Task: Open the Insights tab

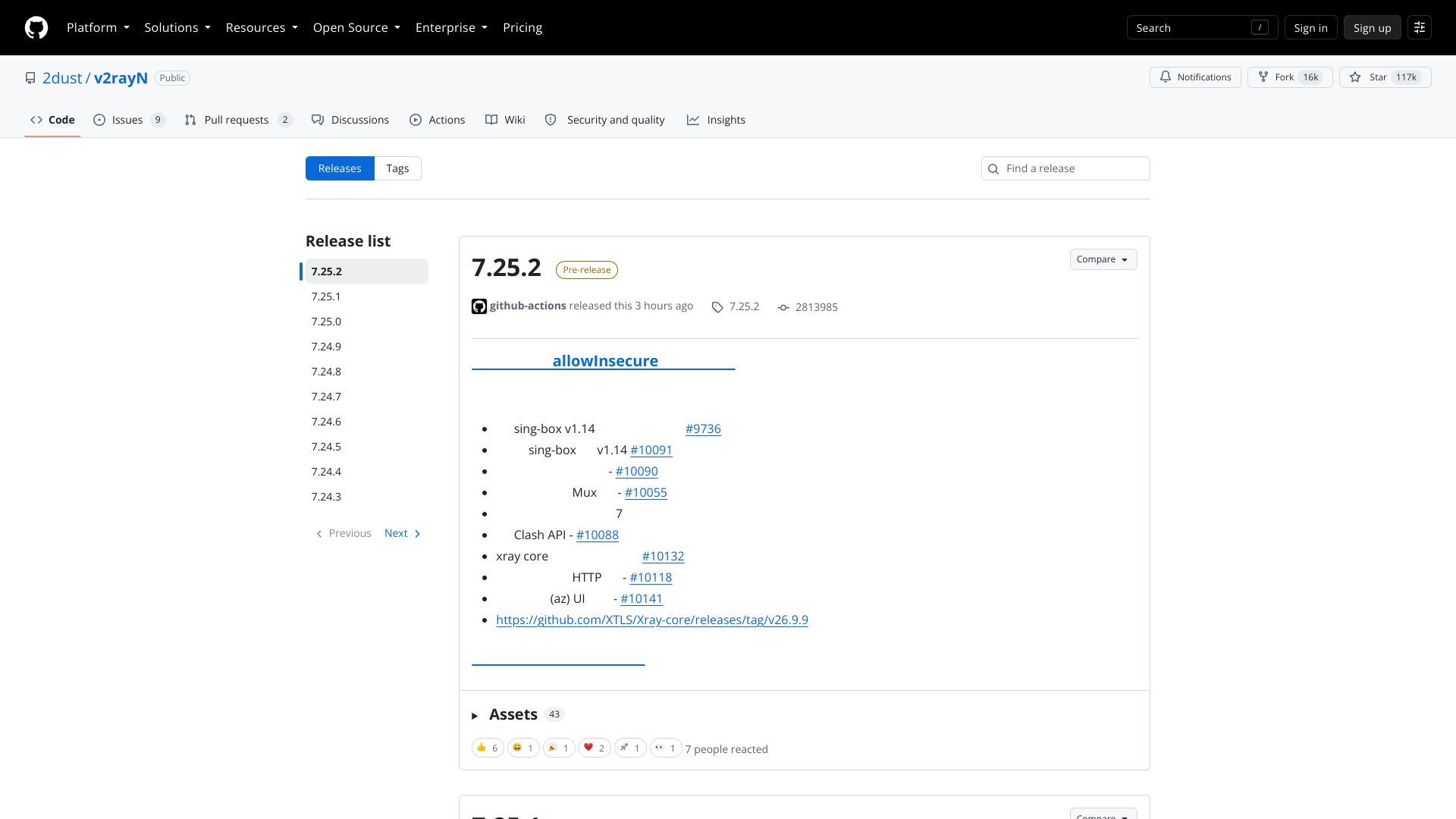Action: (716, 120)
